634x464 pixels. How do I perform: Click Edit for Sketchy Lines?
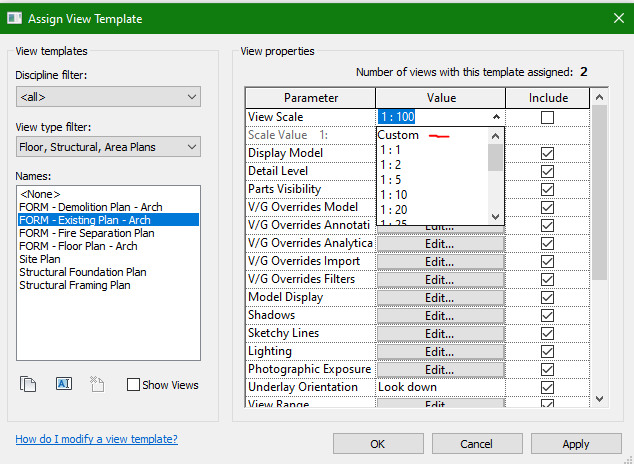(x=440, y=333)
